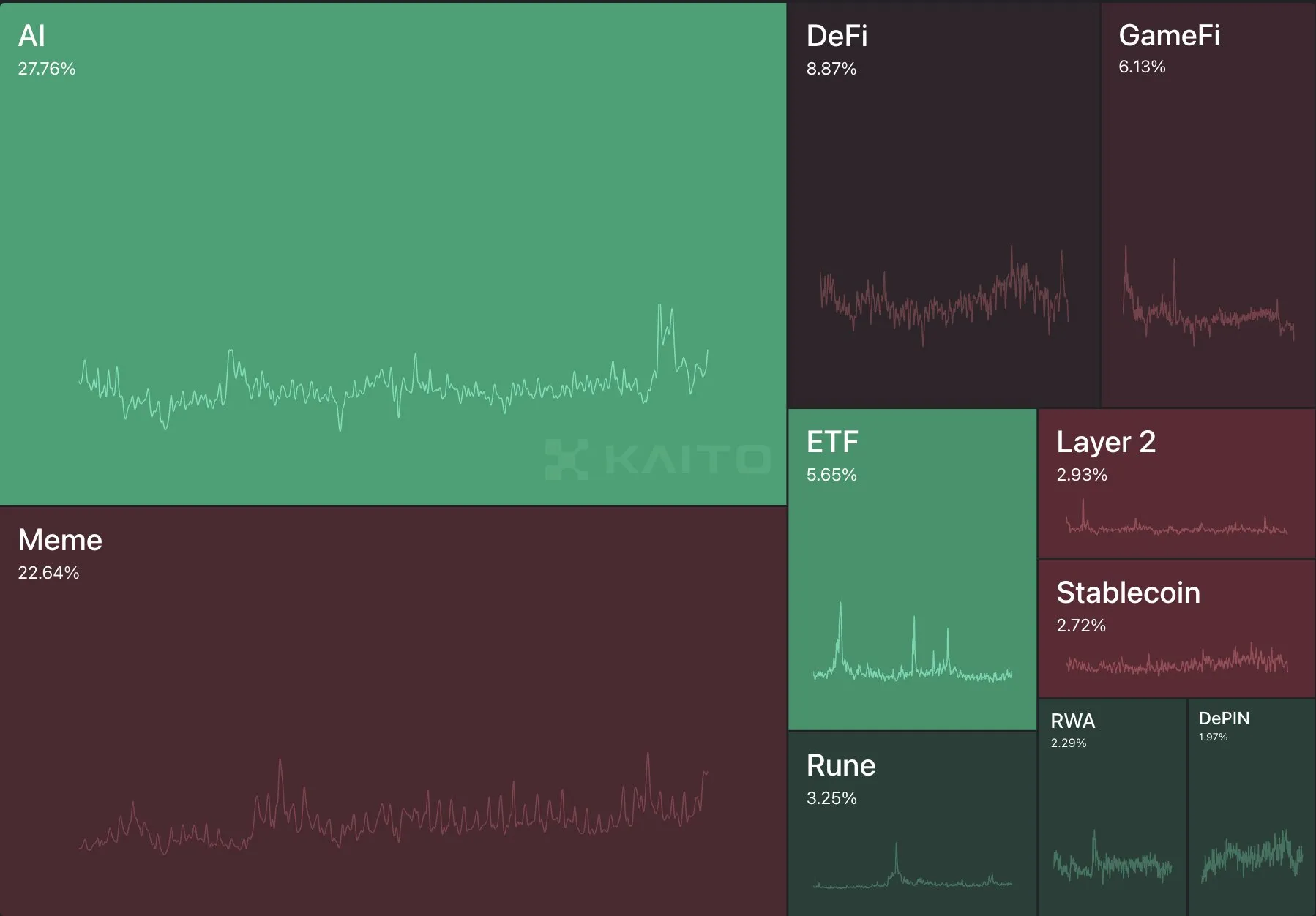Click the AI sparkline chart
Viewport: 1316px width, 916px height.
click(394, 367)
